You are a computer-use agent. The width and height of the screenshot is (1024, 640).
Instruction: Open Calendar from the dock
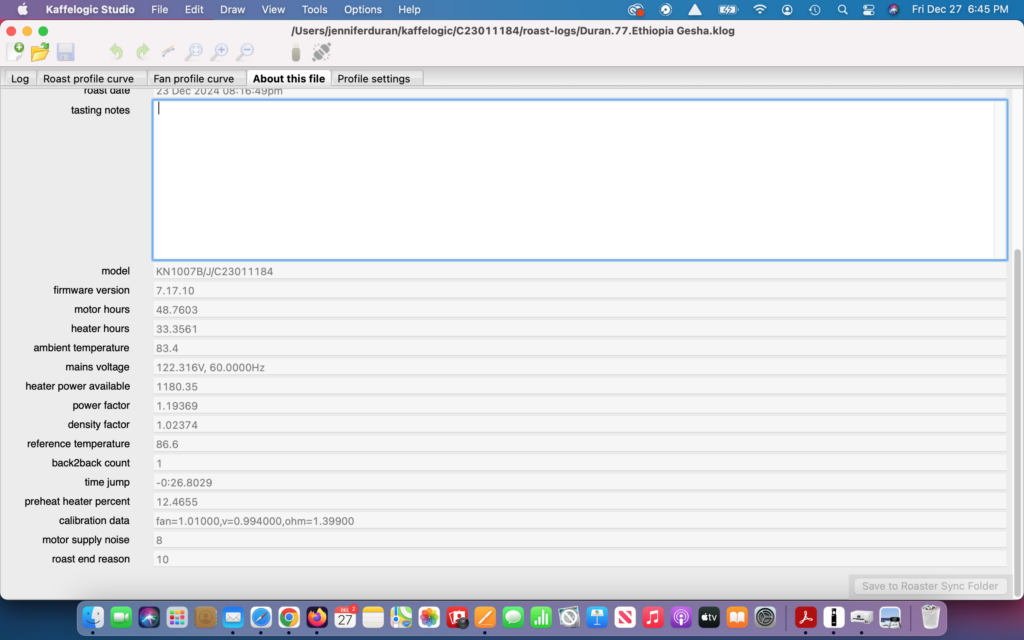345,616
